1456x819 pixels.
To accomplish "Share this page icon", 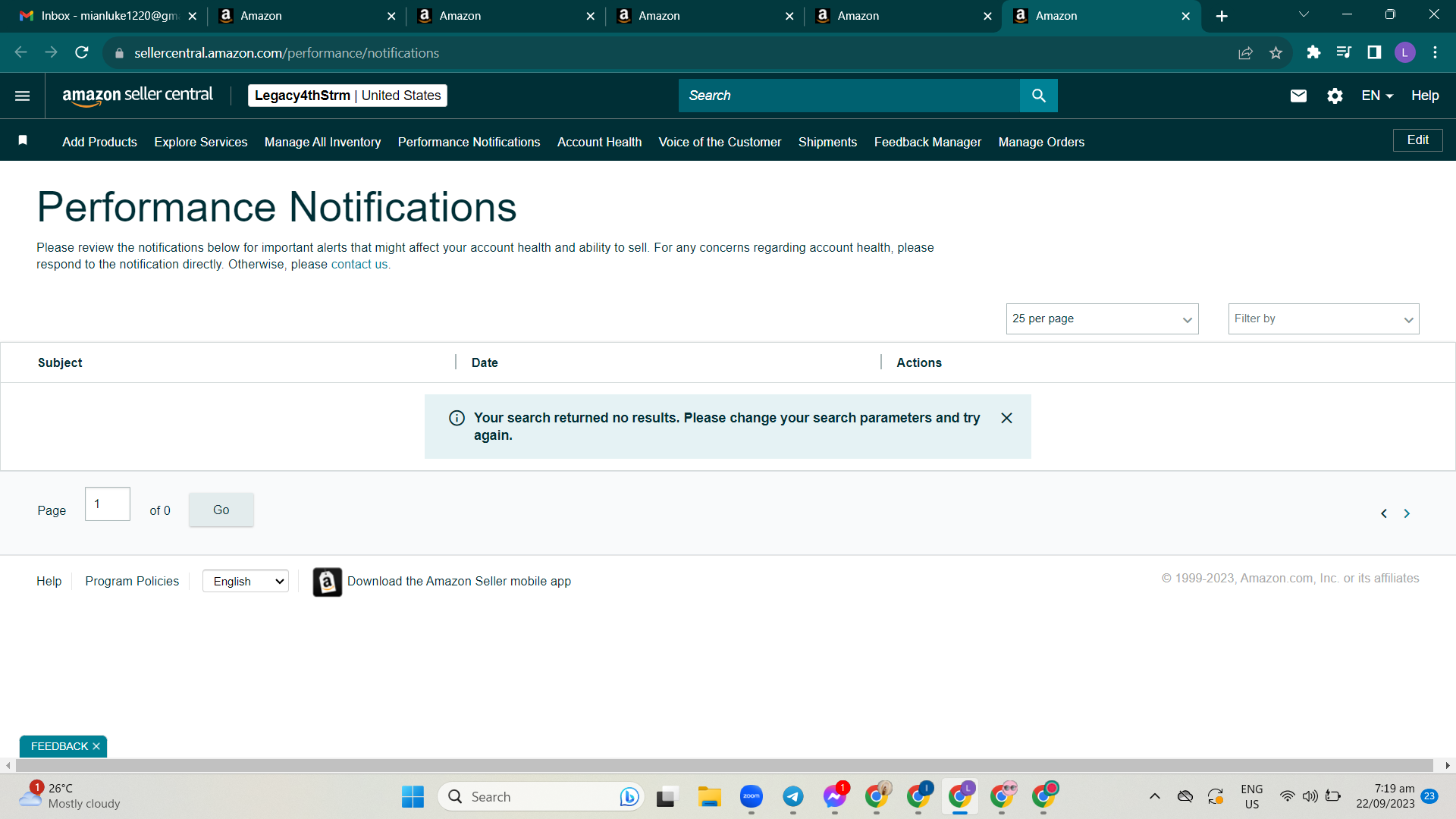I will click(1245, 52).
